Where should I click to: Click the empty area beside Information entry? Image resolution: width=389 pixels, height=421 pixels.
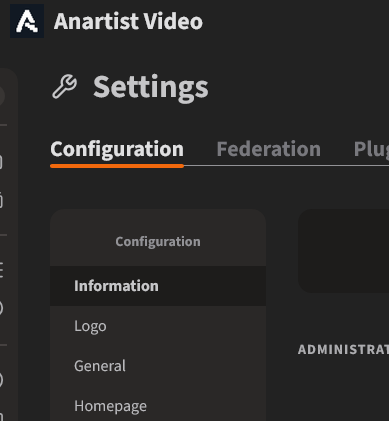click(212, 286)
